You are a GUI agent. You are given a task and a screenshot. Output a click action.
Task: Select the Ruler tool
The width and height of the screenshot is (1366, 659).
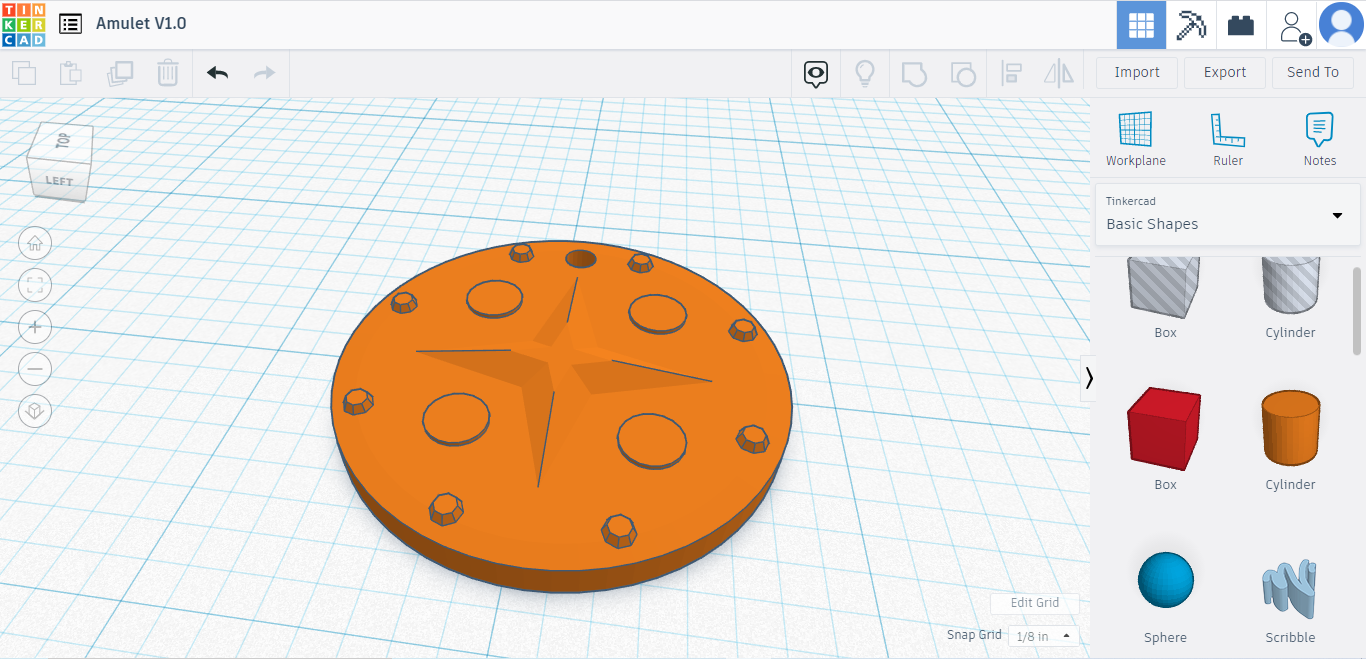tap(1228, 139)
